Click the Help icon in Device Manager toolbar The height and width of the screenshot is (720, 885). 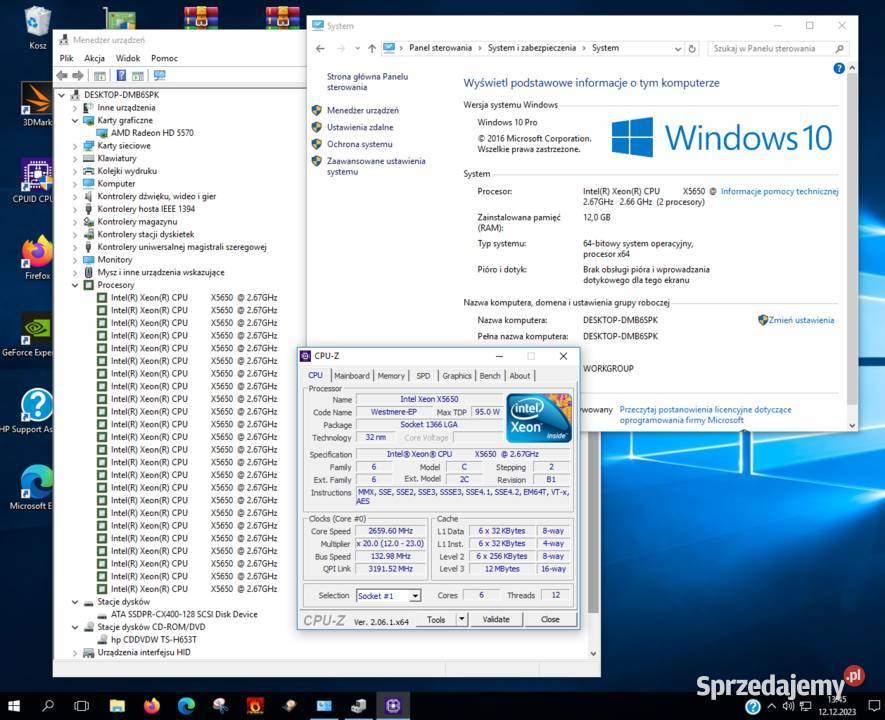point(121,76)
